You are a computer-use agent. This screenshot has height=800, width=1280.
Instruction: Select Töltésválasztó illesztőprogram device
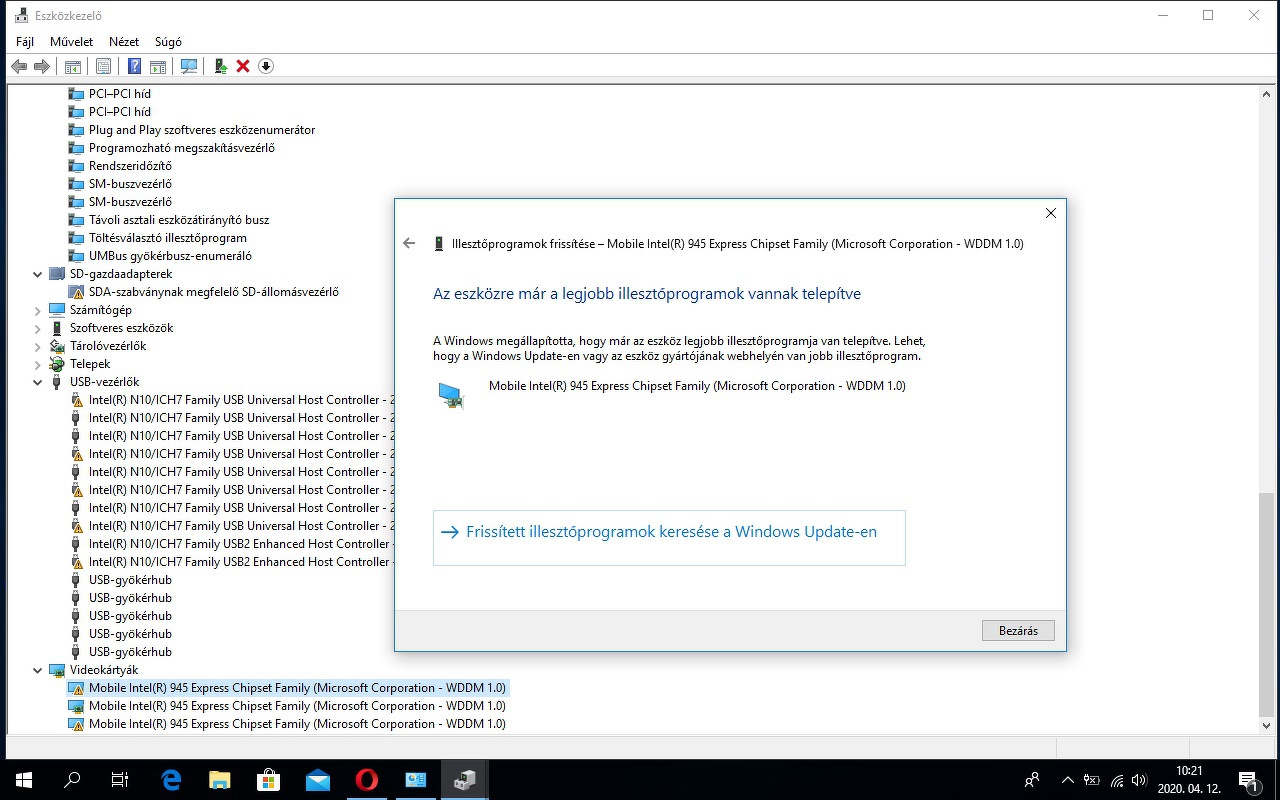tap(168, 238)
